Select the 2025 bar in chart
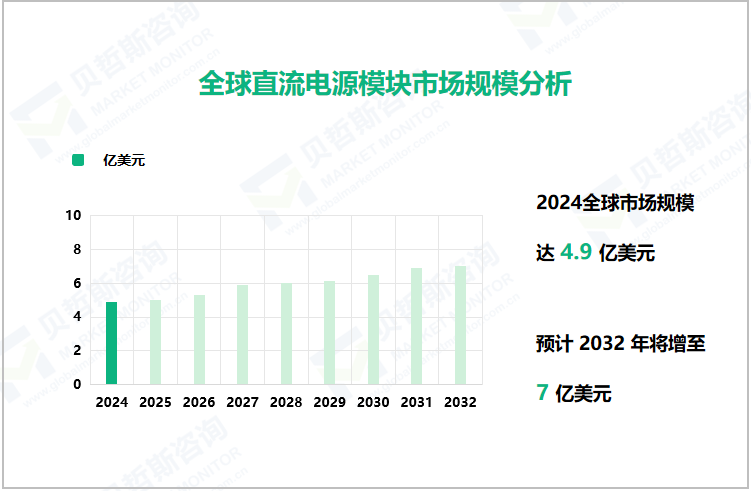 click(155, 342)
